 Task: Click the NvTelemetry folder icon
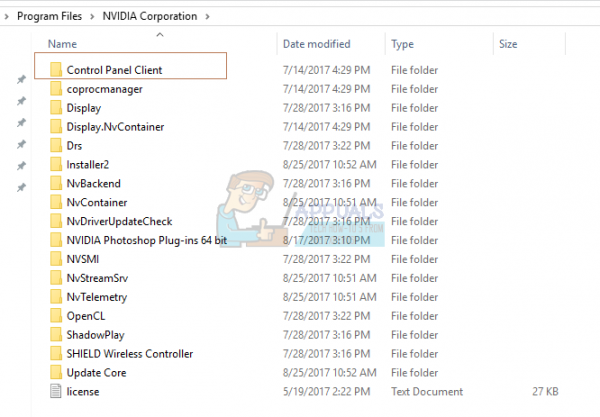56,297
